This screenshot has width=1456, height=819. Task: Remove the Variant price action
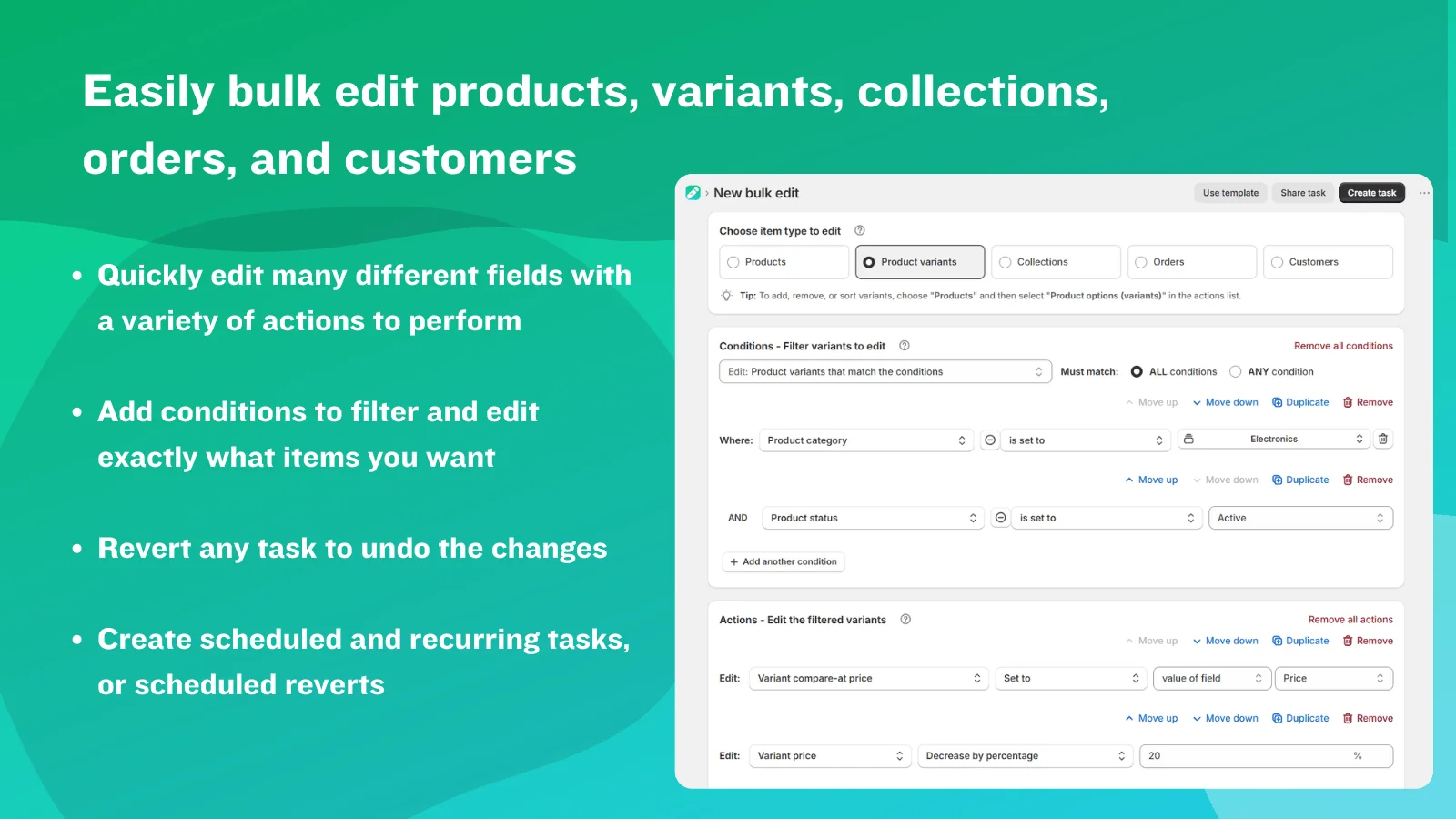coord(1368,718)
